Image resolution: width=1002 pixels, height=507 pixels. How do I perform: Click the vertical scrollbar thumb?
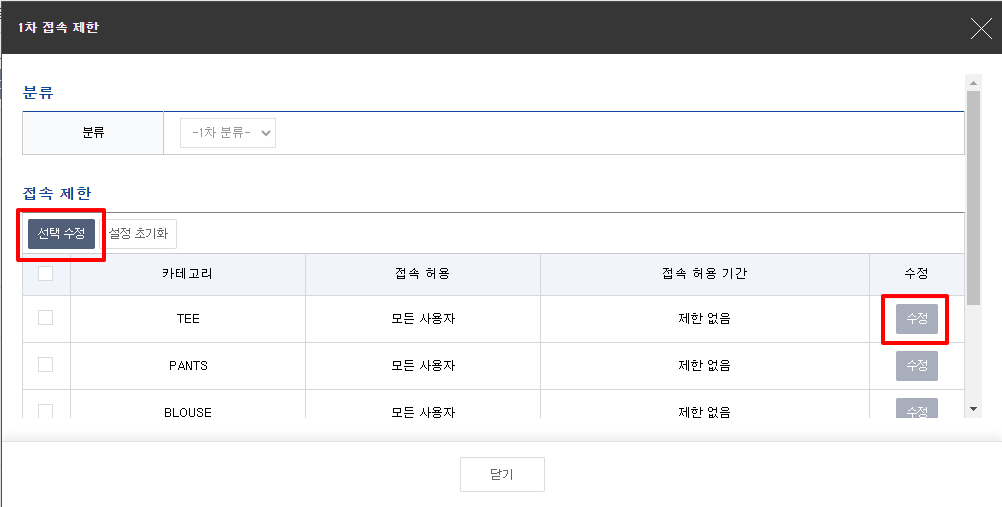point(973,200)
